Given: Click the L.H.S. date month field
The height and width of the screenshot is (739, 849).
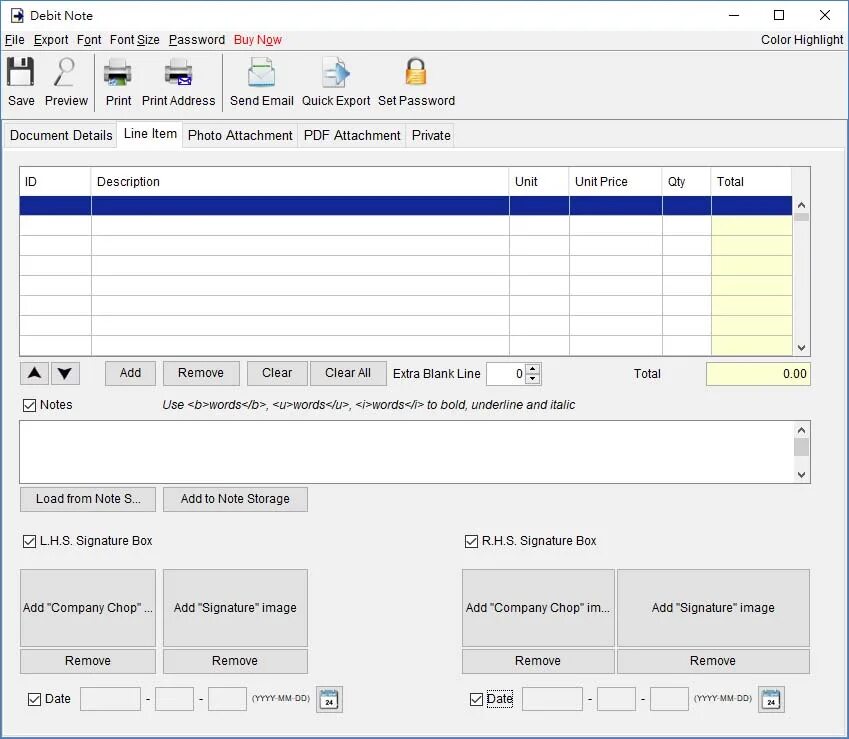Looking at the screenshot, I should (174, 699).
